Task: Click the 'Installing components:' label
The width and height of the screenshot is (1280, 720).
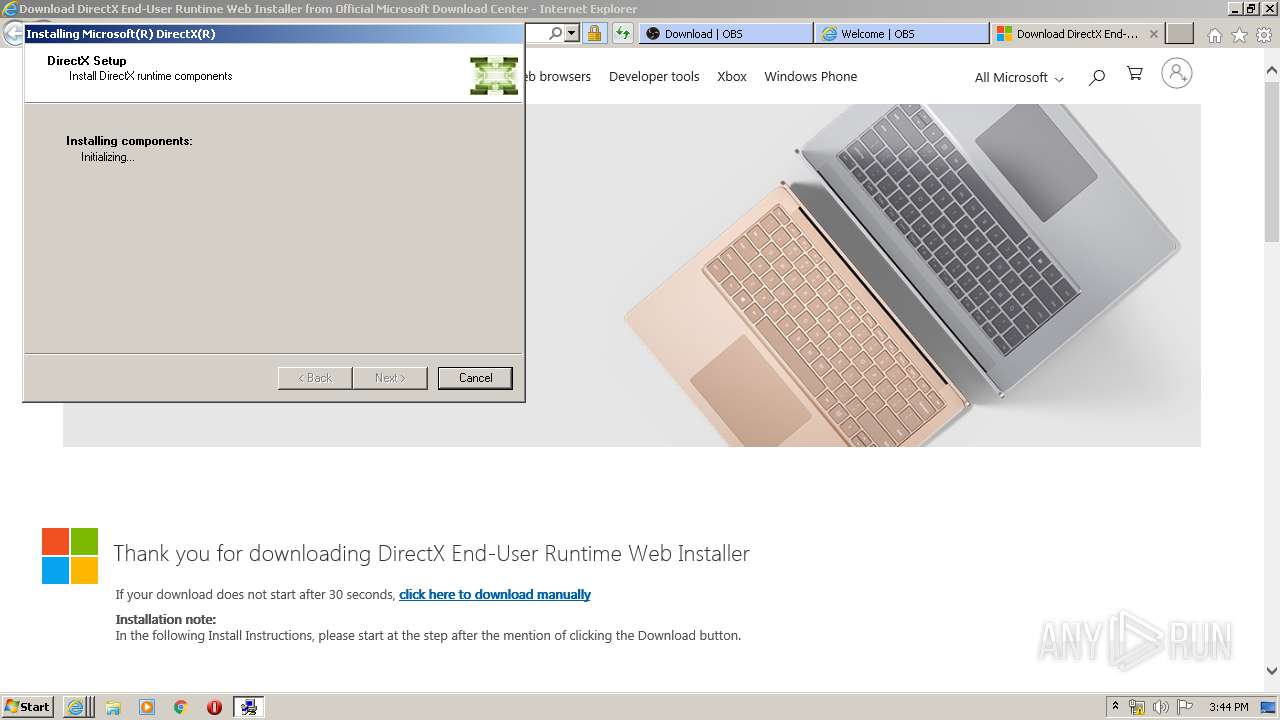Action: pyautogui.click(x=129, y=141)
